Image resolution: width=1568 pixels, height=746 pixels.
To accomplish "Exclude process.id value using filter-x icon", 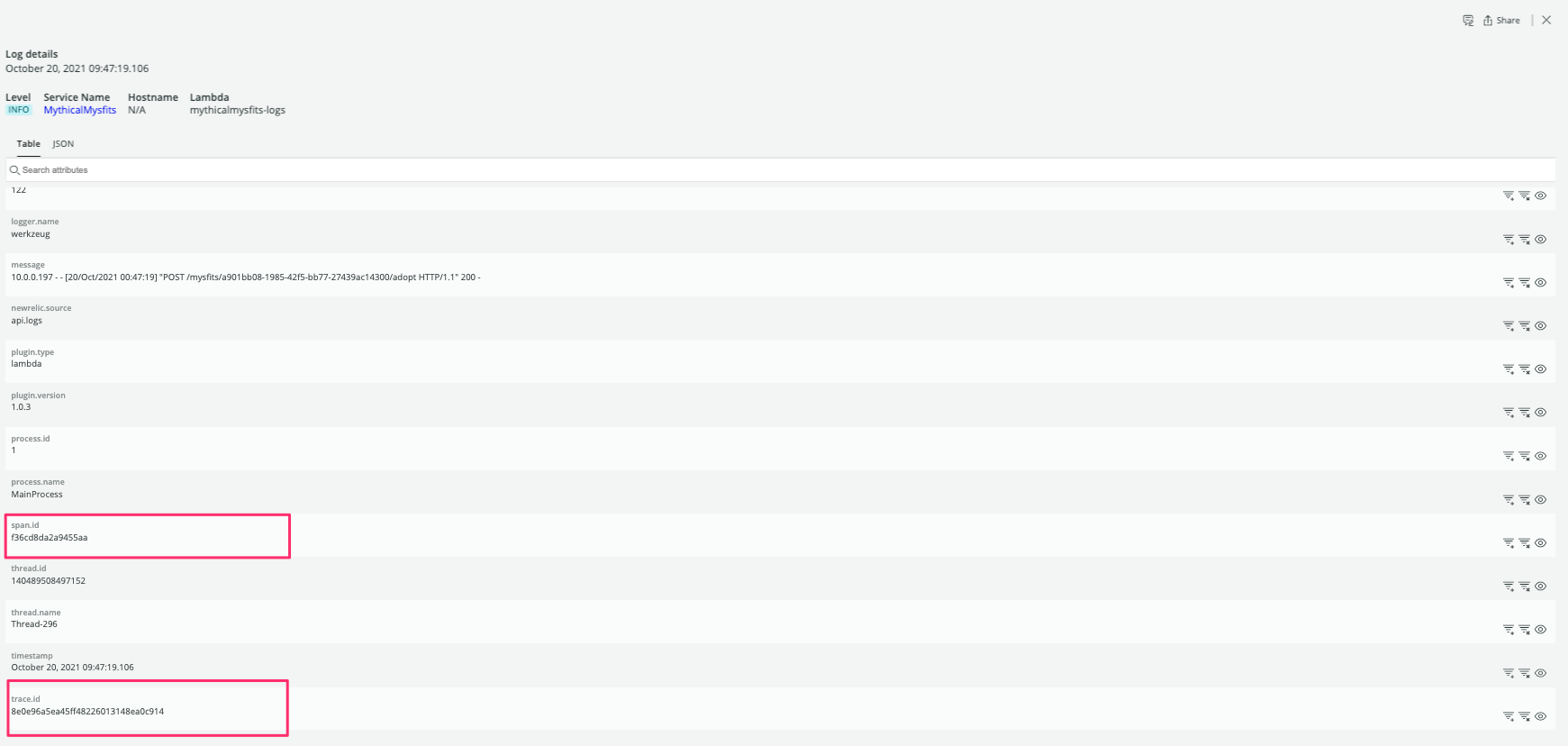I will click(x=1525, y=456).
